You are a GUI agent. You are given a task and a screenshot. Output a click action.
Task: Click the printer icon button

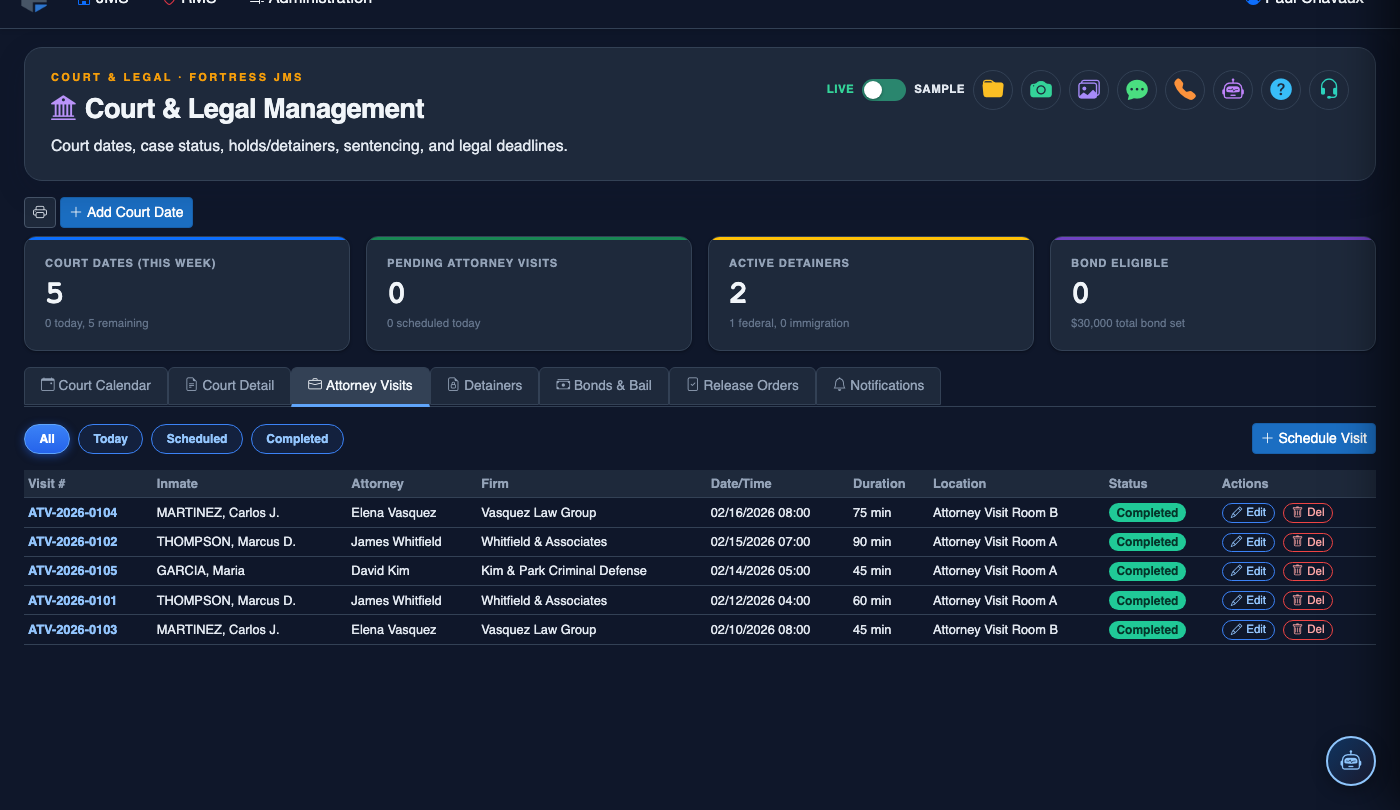pyautogui.click(x=40, y=212)
